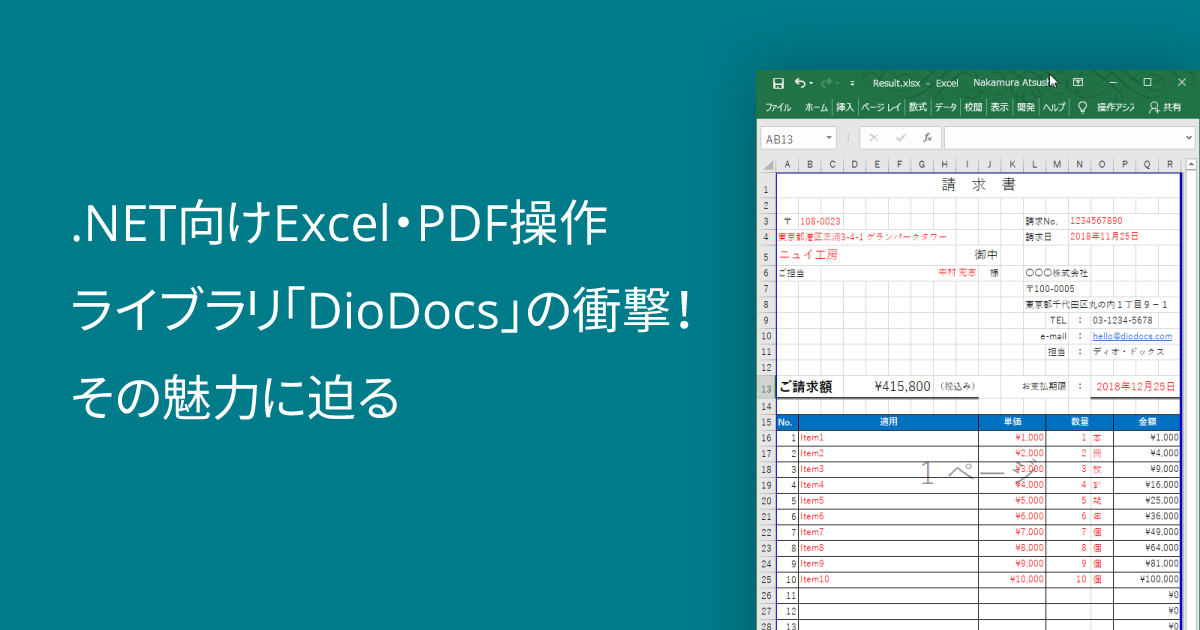Click the 〇〇〇株式会社 cell
The height and width of the screenshot is (630, 1200).
[x=1057, y=272]
